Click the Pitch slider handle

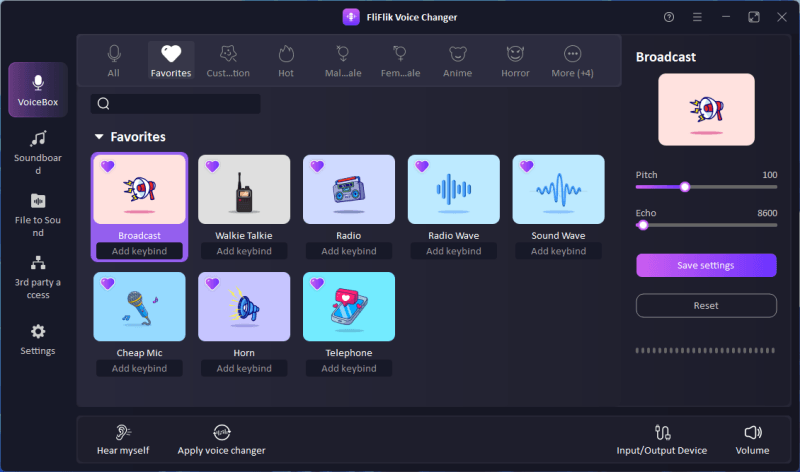point(685,187)
